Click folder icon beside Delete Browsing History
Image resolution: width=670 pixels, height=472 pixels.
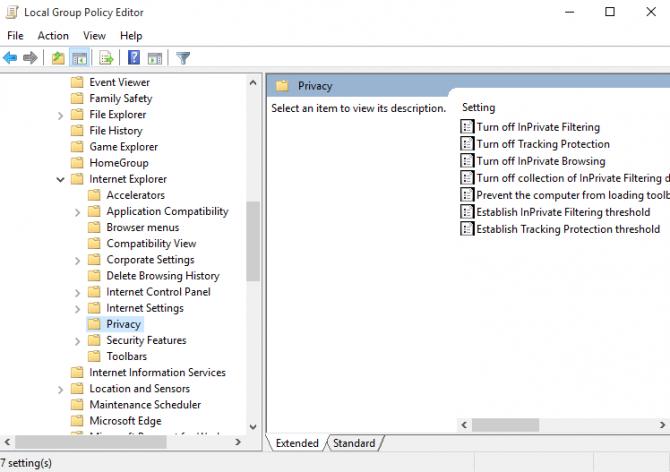(x=94, y=276)
